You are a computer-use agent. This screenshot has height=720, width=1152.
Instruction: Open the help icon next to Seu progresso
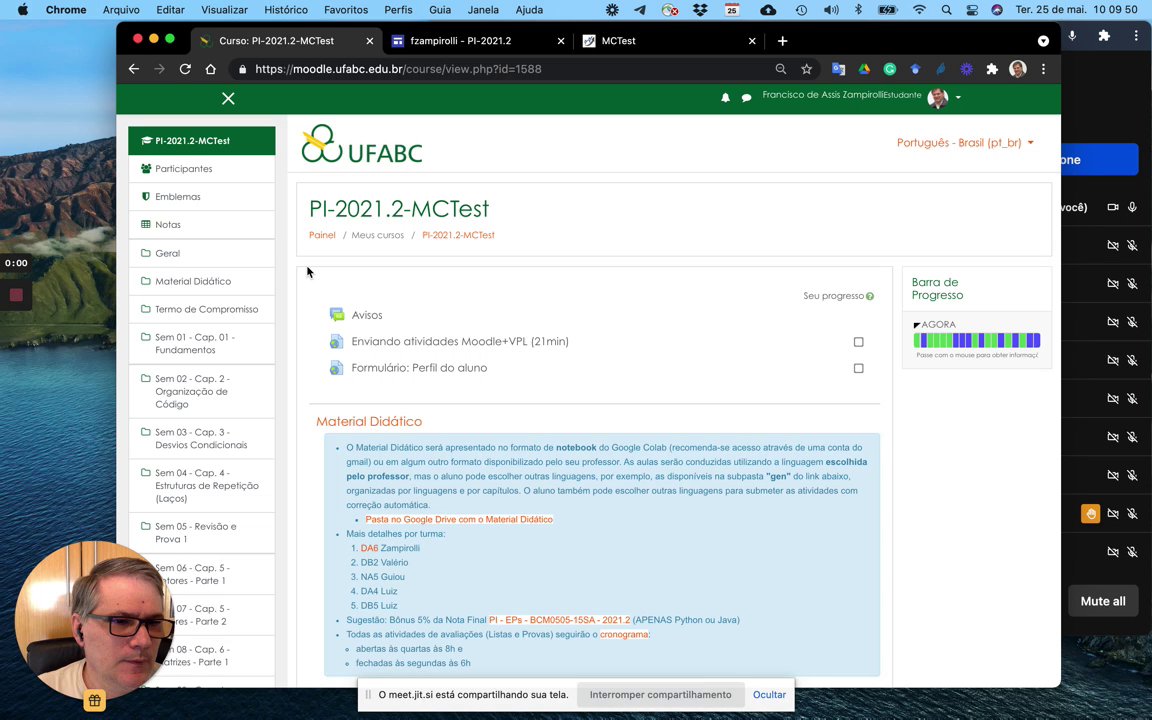[x=870, y=296]
